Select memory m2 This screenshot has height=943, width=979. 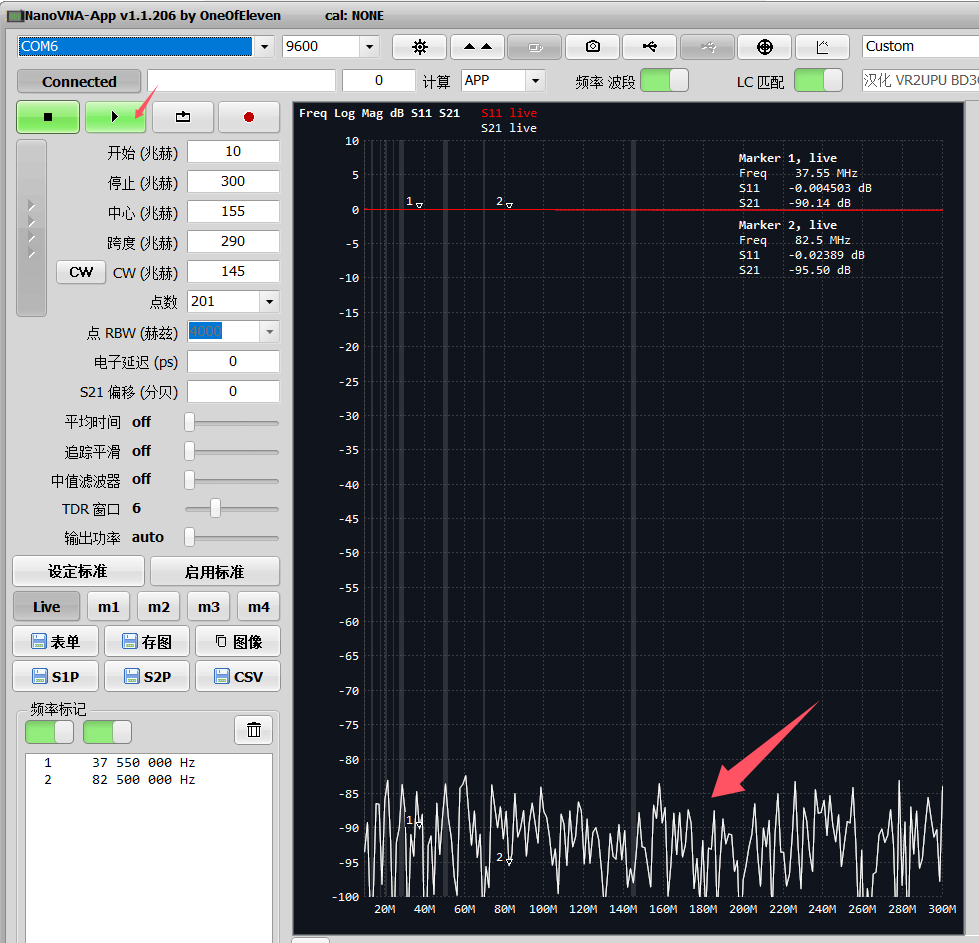pyautogui.click(x=159, y=606)
